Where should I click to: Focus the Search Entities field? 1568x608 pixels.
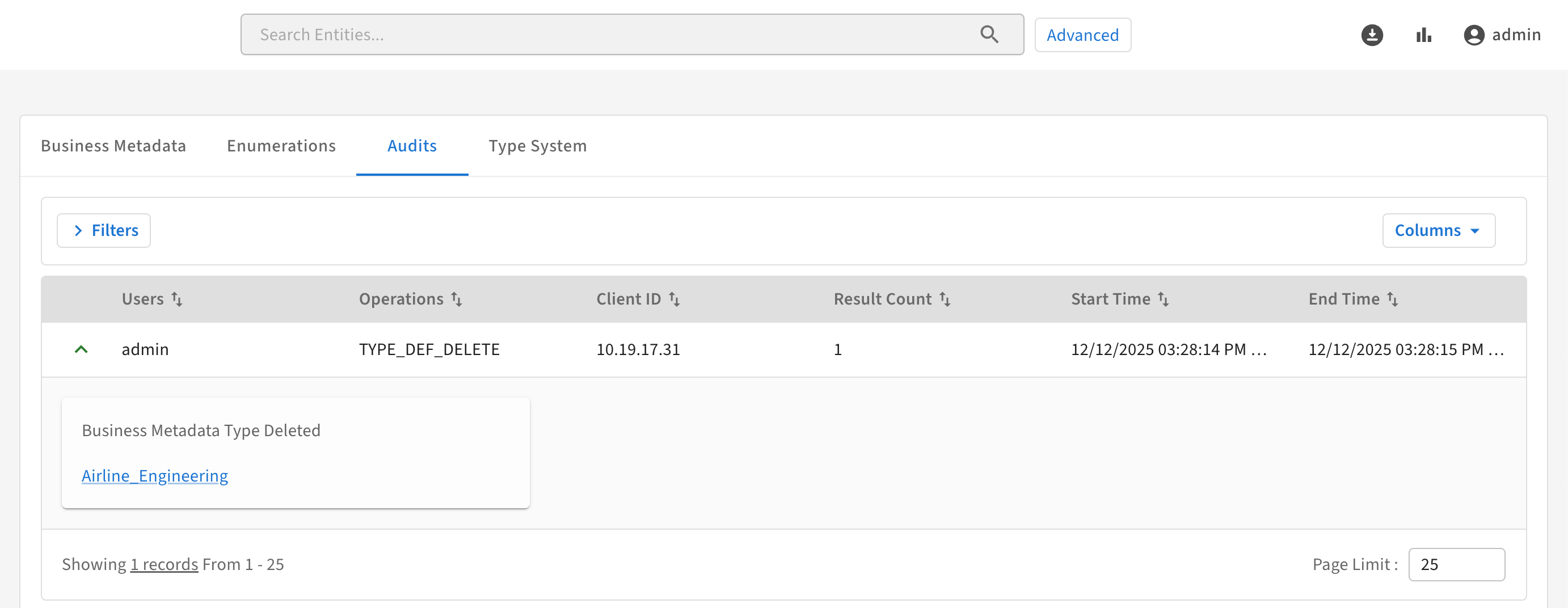click(609, 35)
